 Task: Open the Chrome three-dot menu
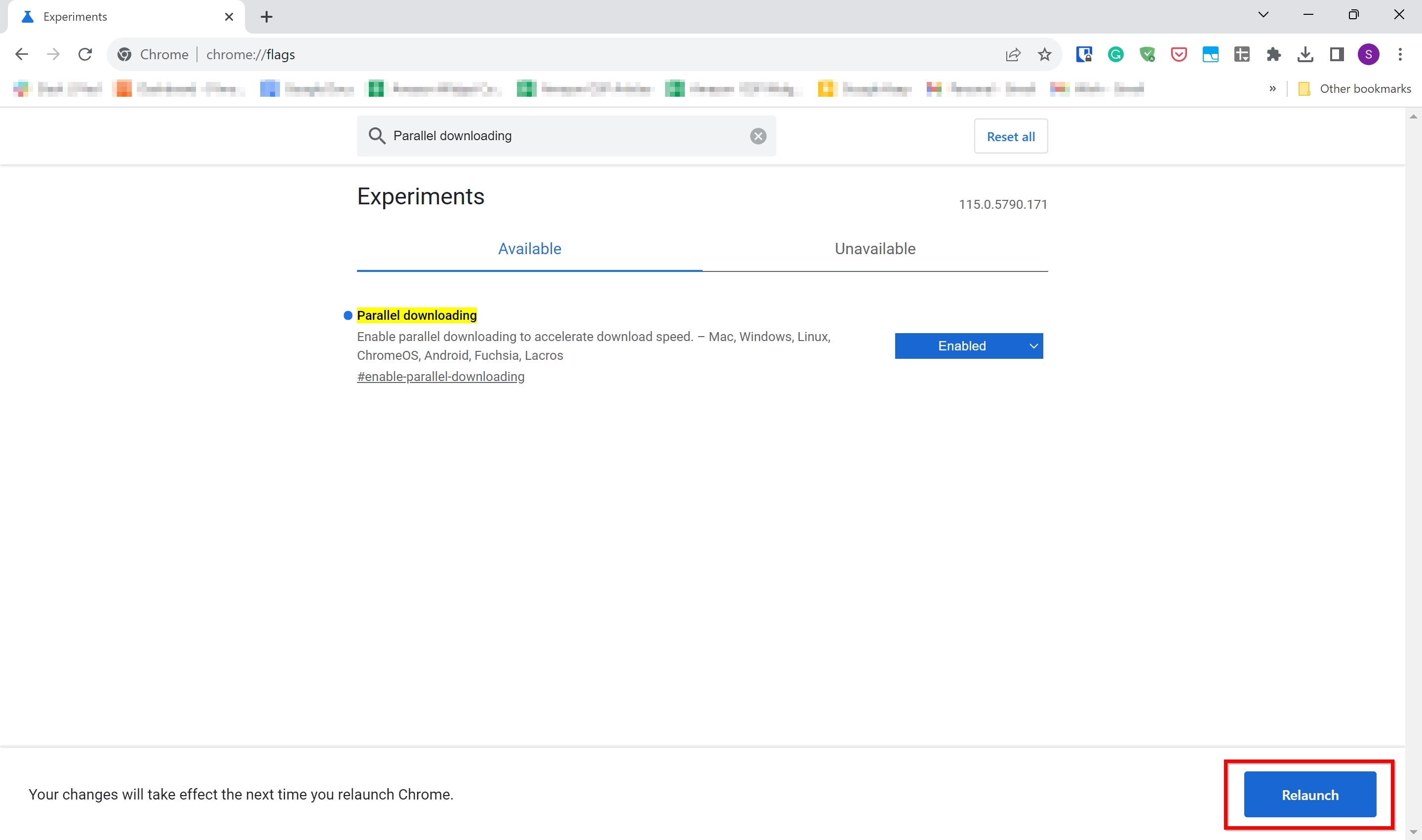pyautogui.click(x=1400, y=54)
